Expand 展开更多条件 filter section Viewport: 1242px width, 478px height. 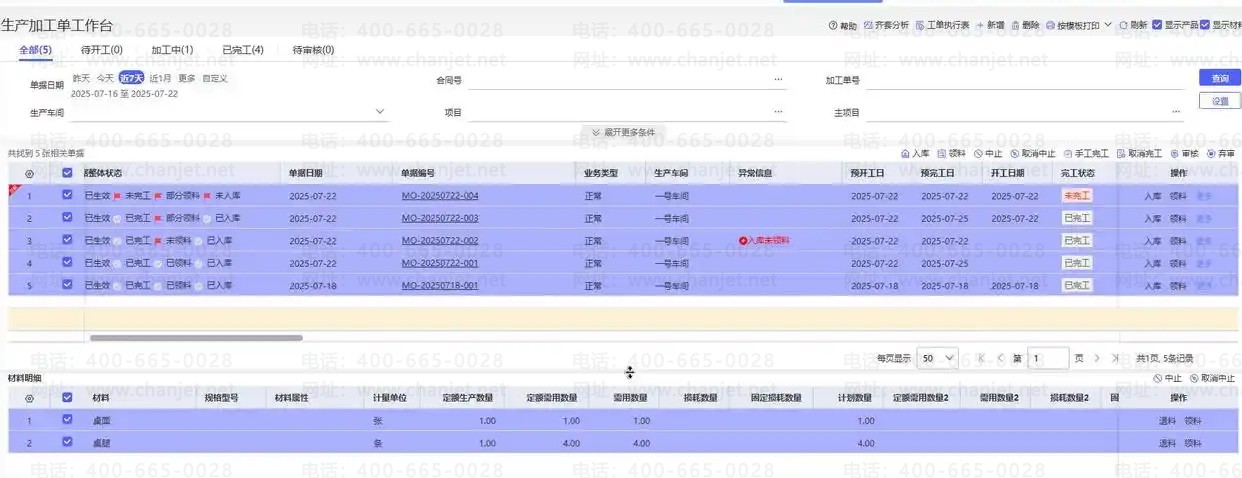[623, 132]
